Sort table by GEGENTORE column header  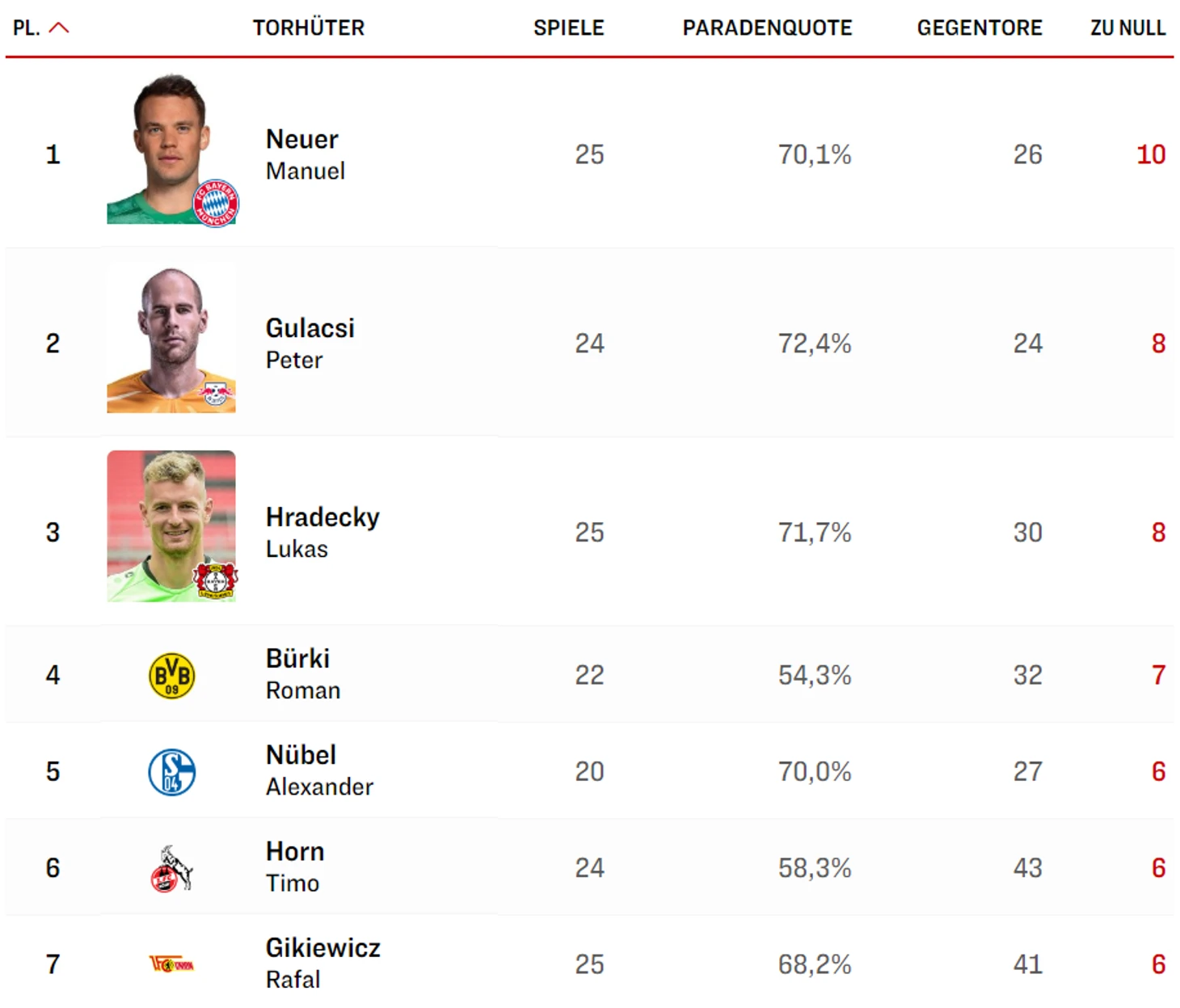click(x=980, y=28)
